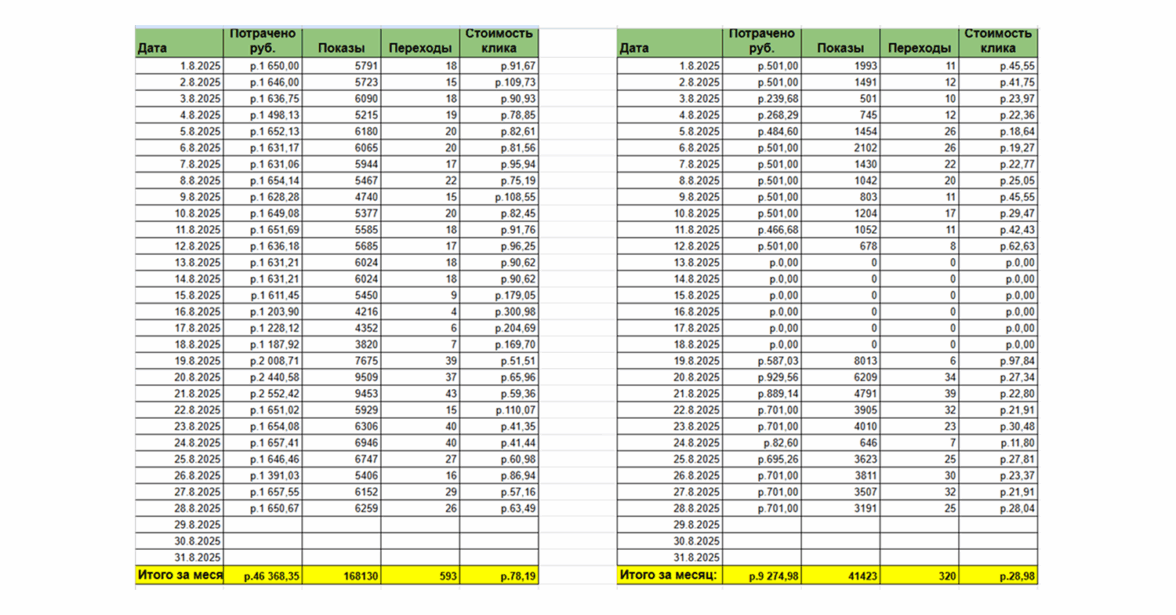The height and width of the screenshot is (615, 1176).
Task: Click the cell "р.889,14"
Action: click(761, 394)
